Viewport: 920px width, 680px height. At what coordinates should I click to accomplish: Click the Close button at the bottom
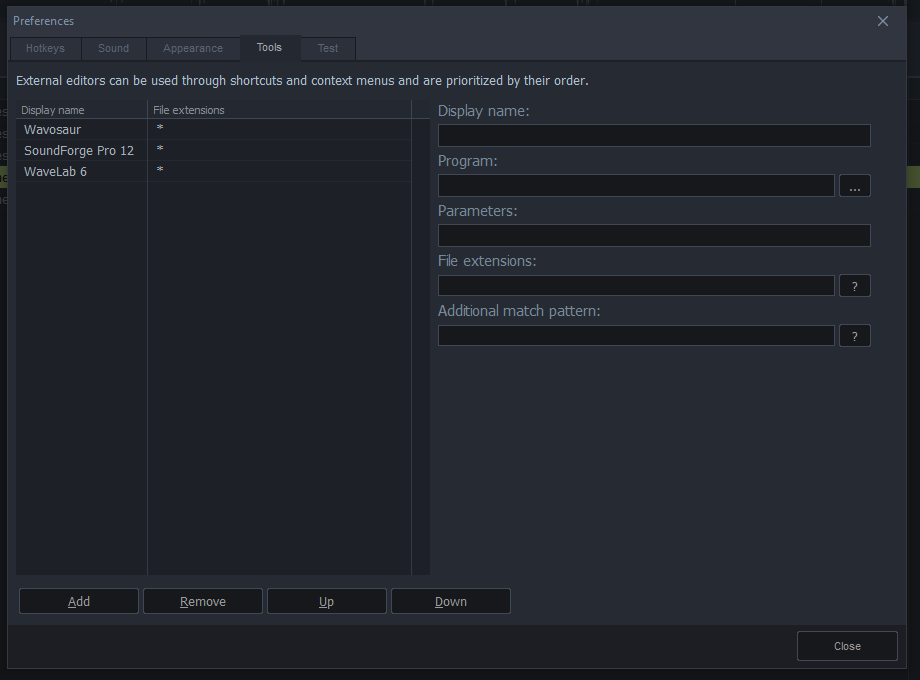click(x=847, y=646)
